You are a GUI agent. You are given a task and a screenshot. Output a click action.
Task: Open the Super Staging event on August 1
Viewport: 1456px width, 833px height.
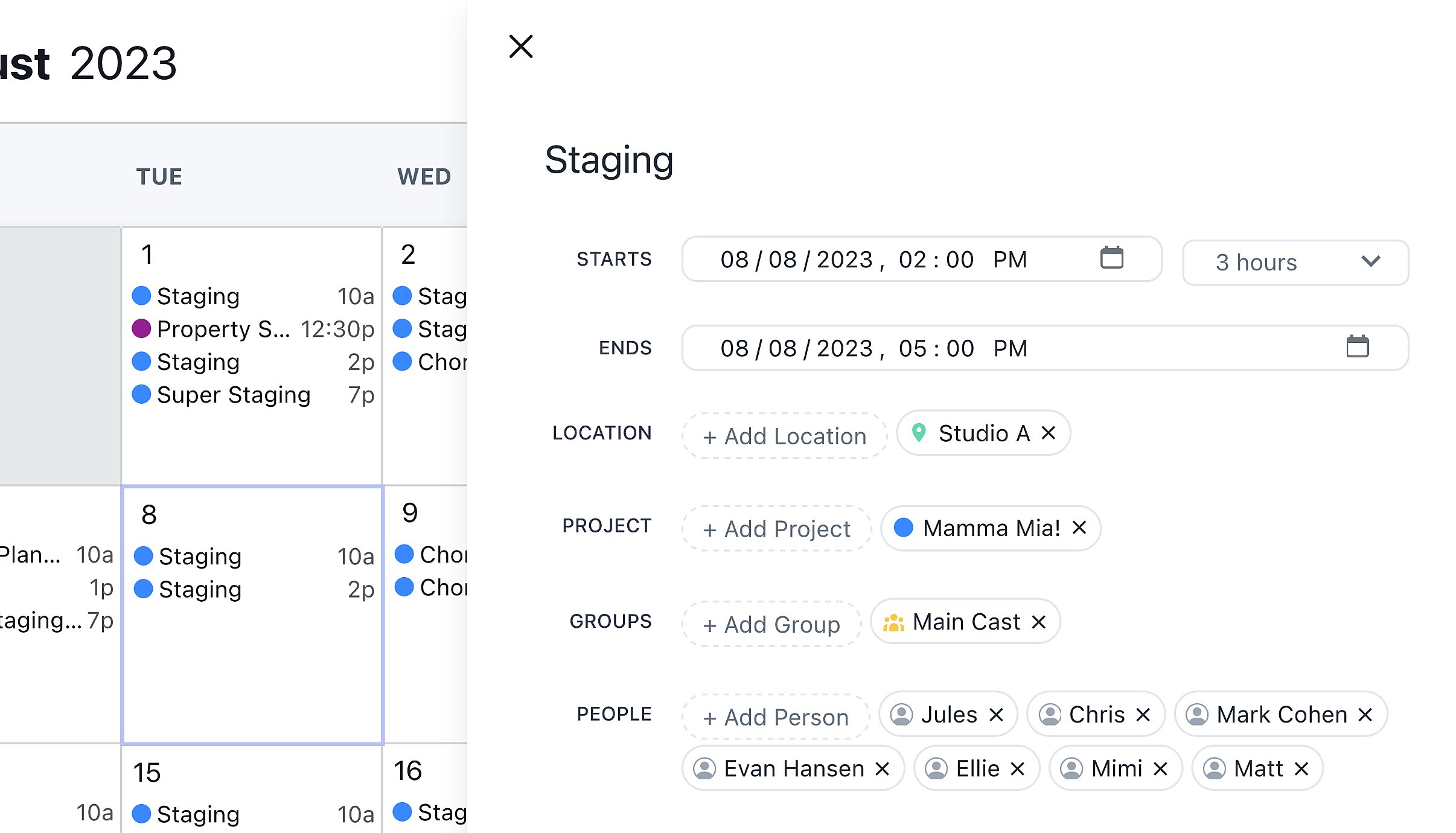point(234,395)
